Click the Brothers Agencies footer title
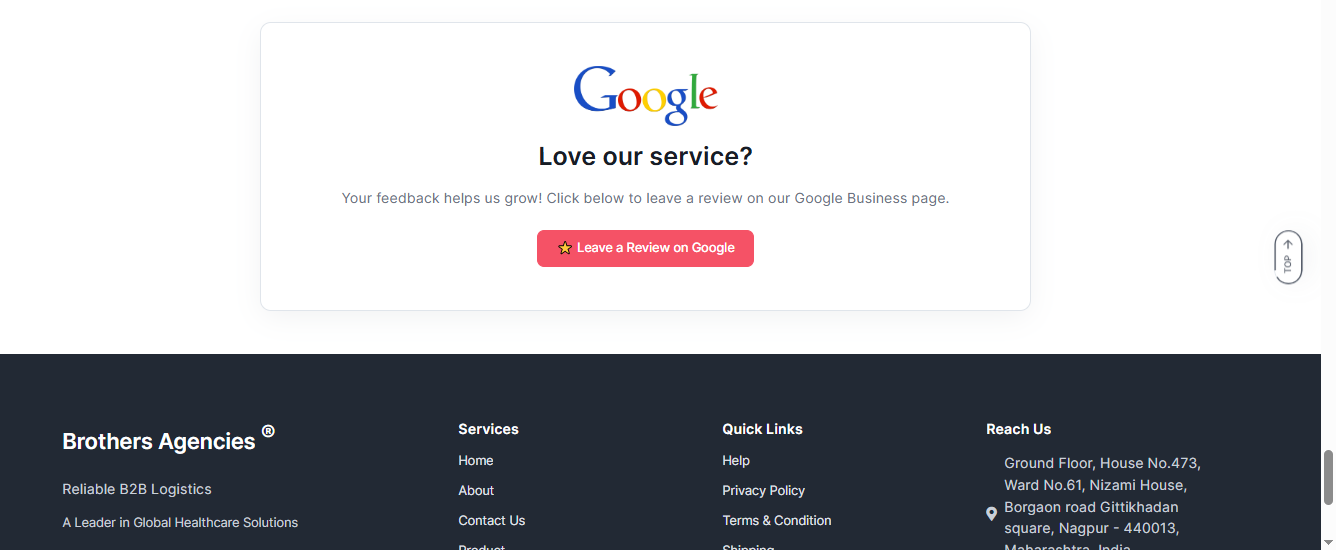The height and width of the screenshot is (550, 1336). [159, 441]
